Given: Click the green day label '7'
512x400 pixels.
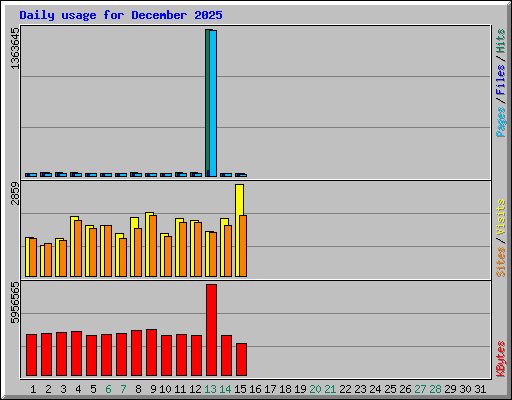Looking at the screenshot, I should (x=123, y=389).
